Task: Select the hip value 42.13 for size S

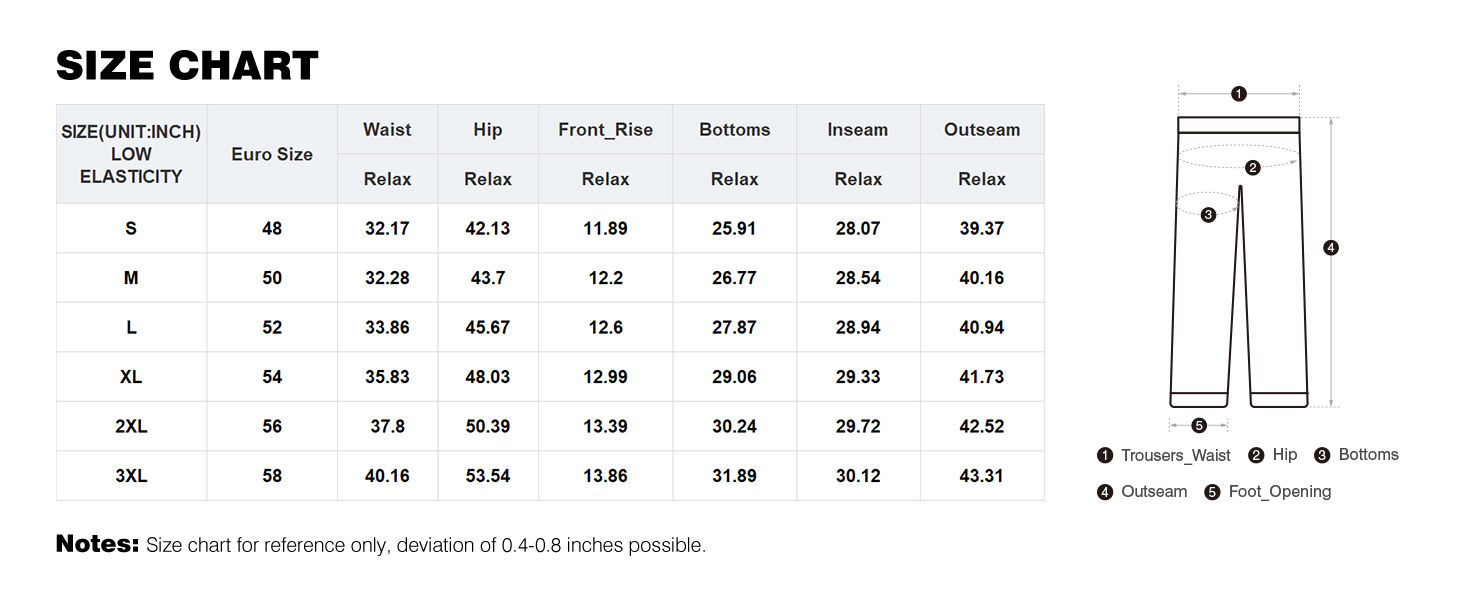Action: pyautogui.click(x=488, y=229)
